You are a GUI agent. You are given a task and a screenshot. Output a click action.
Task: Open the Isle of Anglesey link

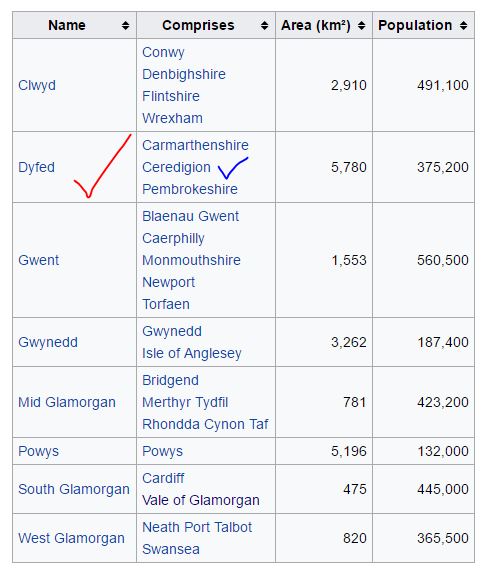point(192,353)
